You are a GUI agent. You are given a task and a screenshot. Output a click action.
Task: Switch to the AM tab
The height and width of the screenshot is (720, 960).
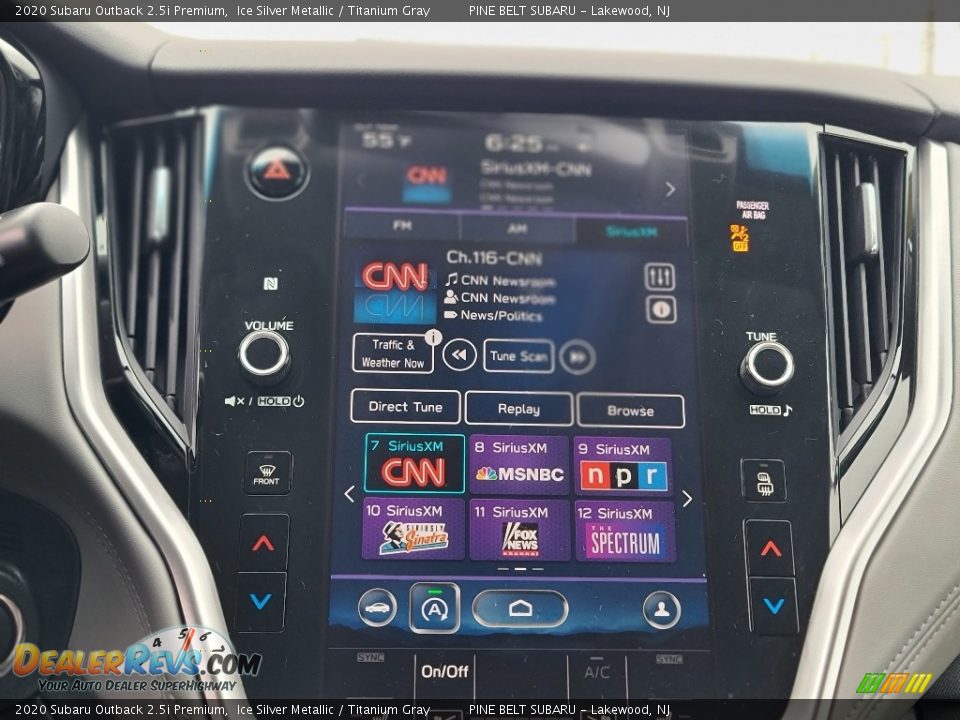[518, 228]
